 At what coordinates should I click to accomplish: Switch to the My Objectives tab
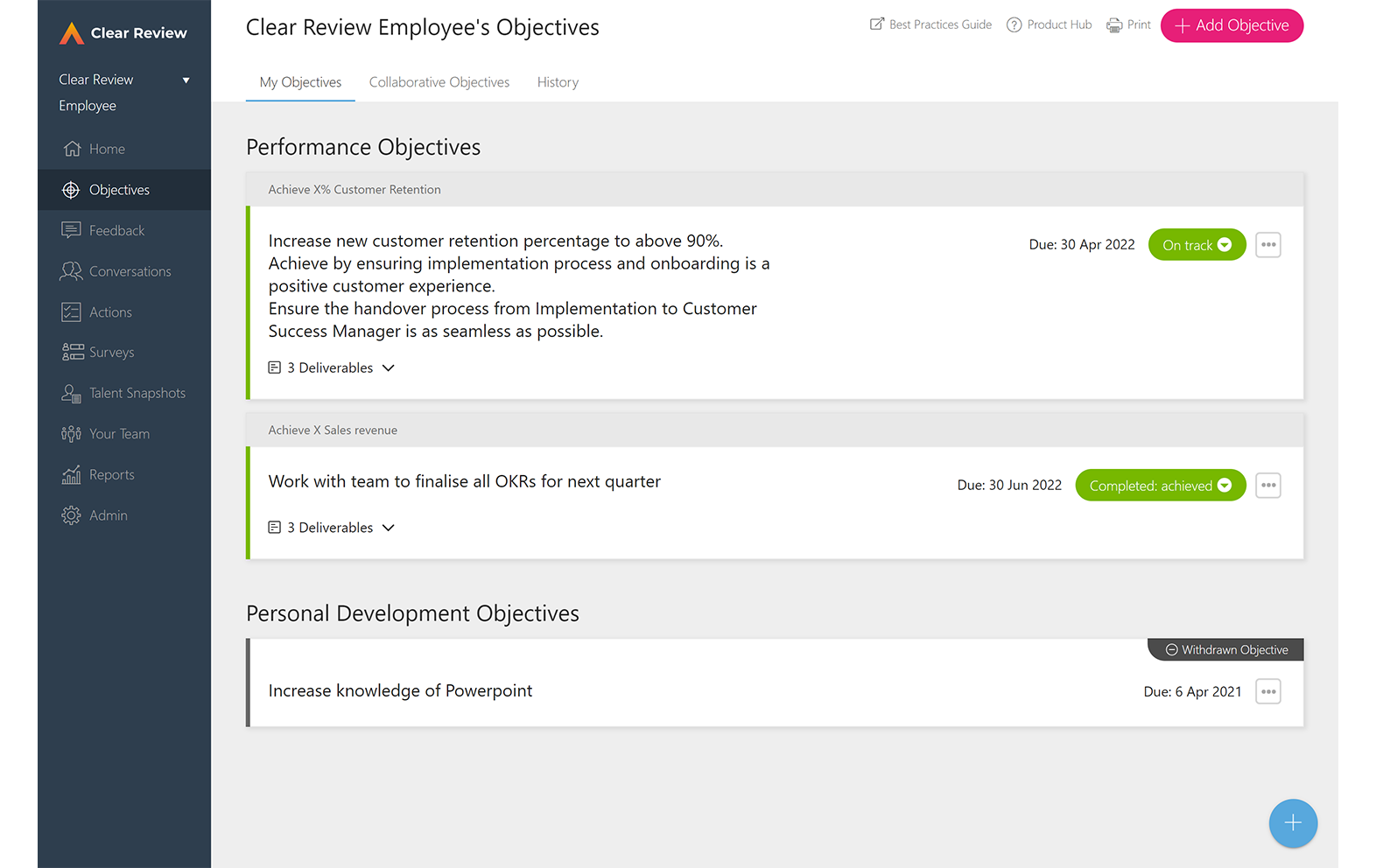[x=300, y=82]
